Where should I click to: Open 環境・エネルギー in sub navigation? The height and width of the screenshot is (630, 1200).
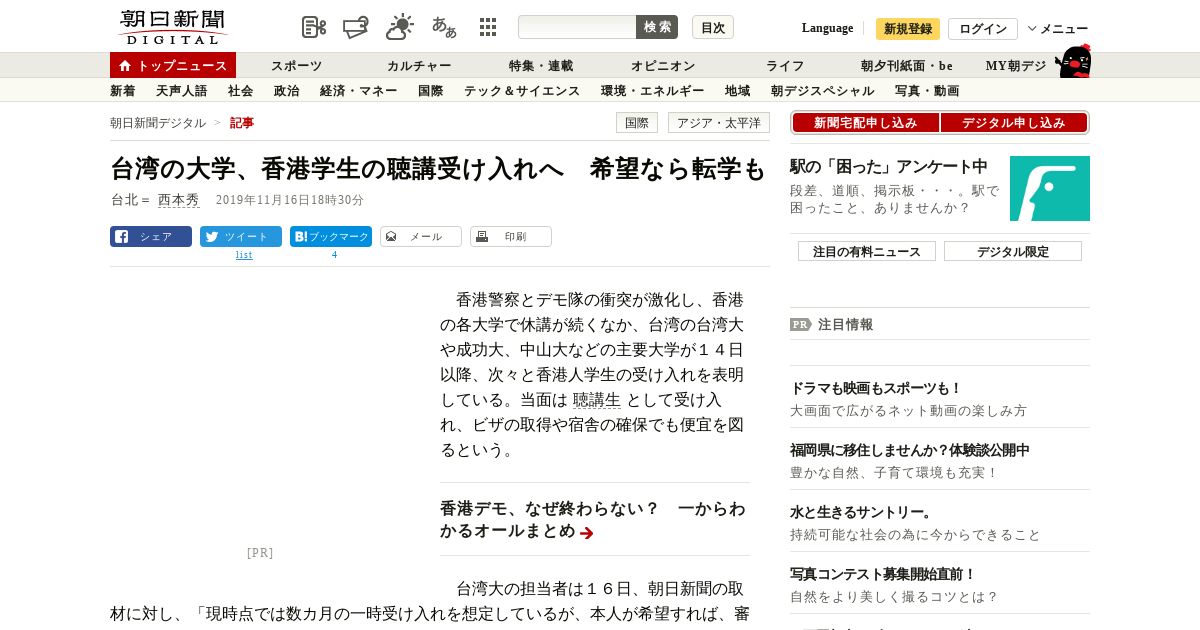tap(653, 91)
